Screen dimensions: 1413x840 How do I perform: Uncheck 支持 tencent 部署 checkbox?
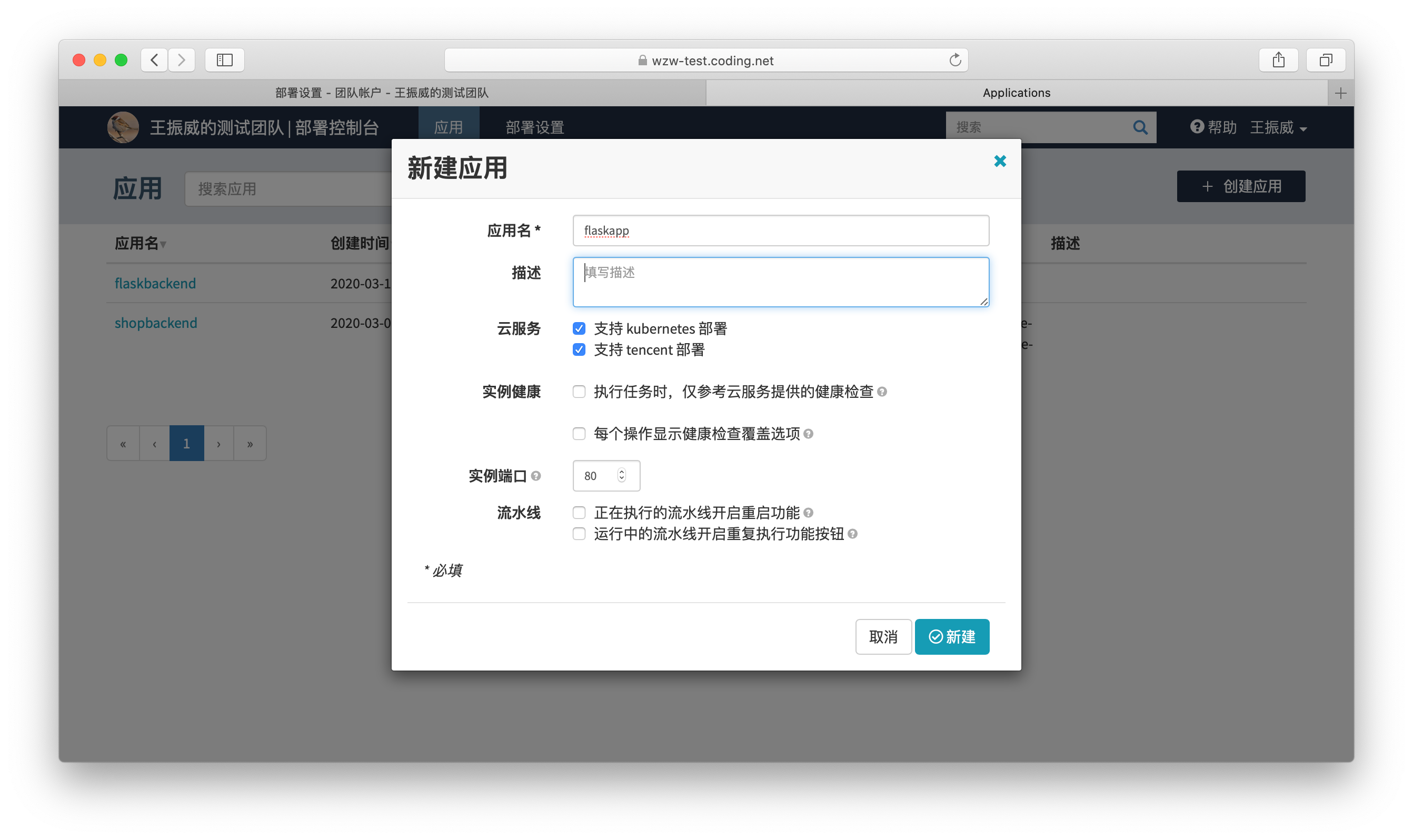click(579, 350)
